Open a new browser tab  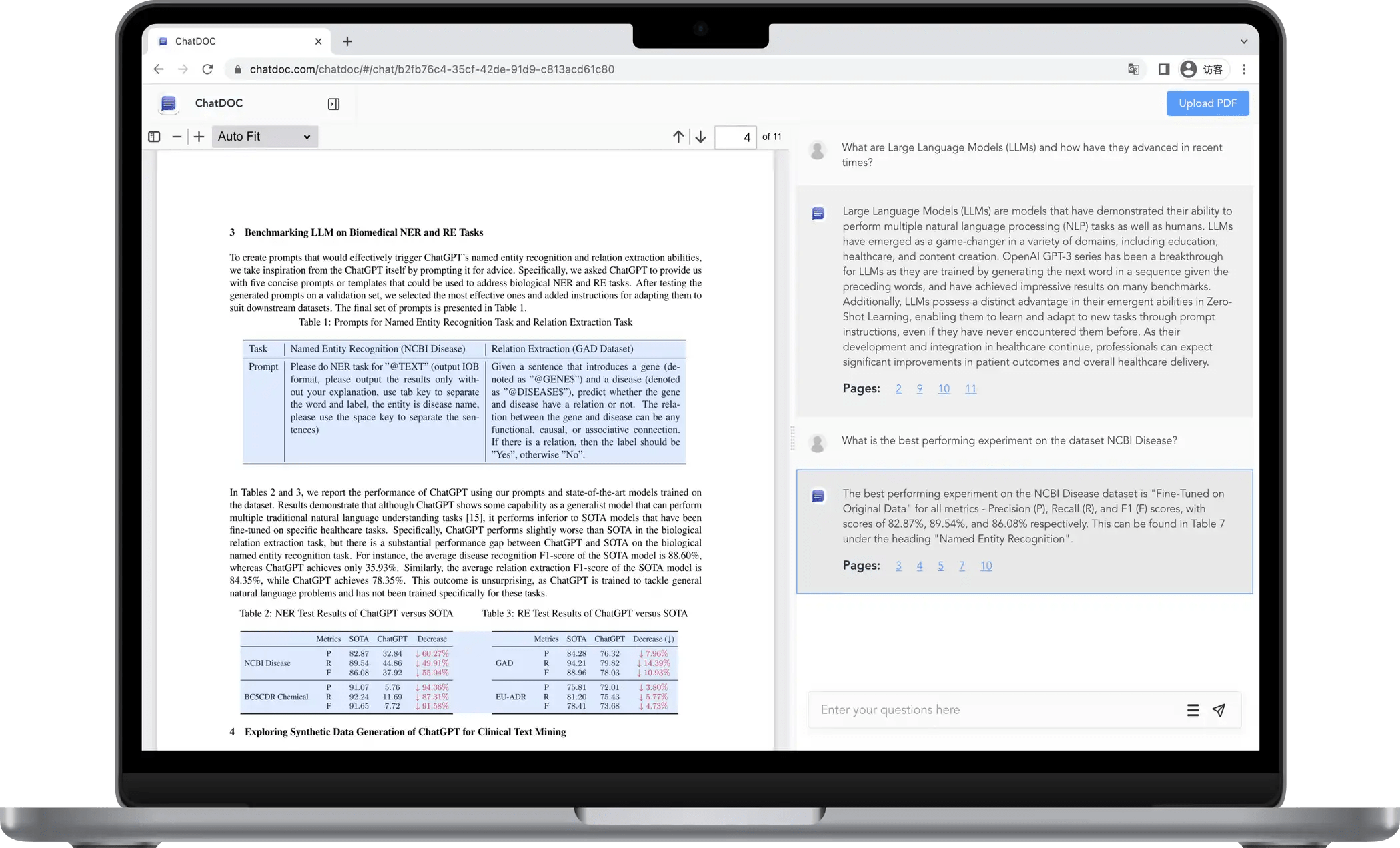click(347, 41)
